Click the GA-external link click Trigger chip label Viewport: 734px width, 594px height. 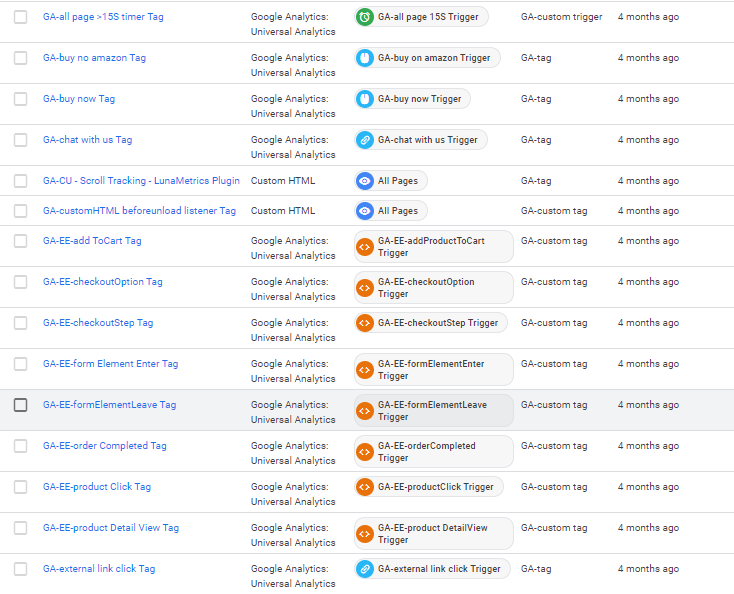click(439, 569)
